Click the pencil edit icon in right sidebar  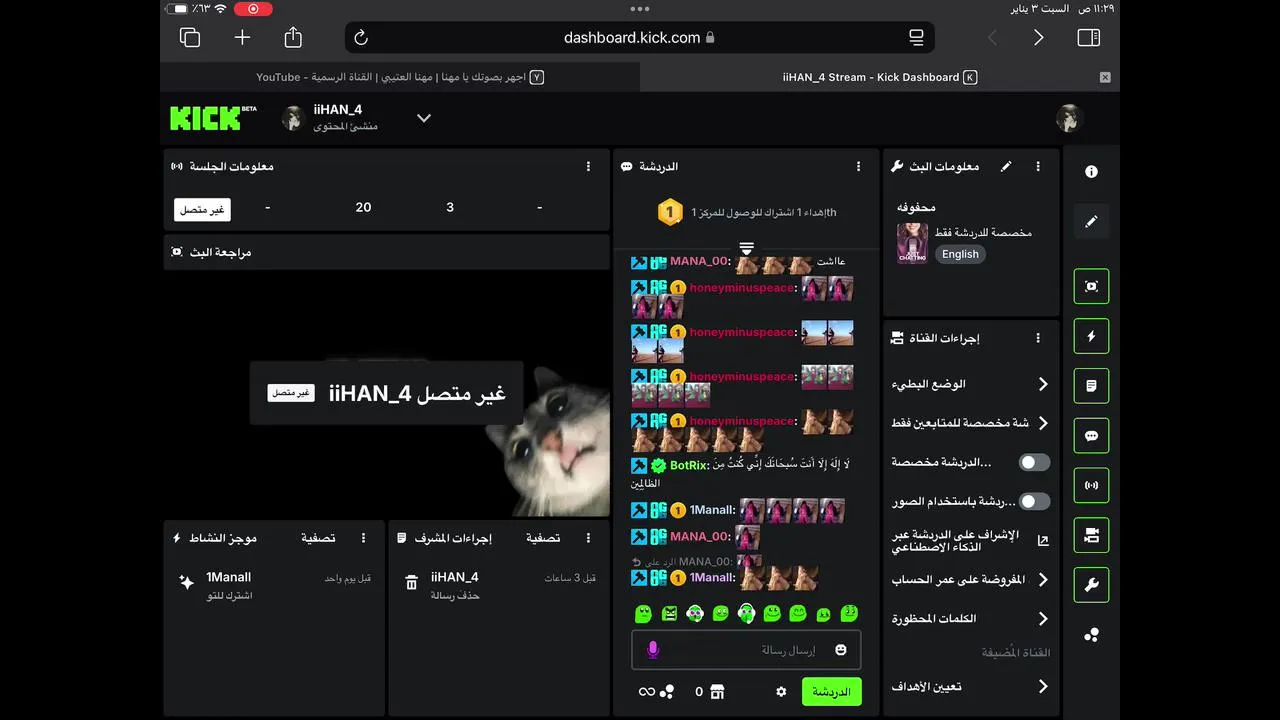point(1091,221)
